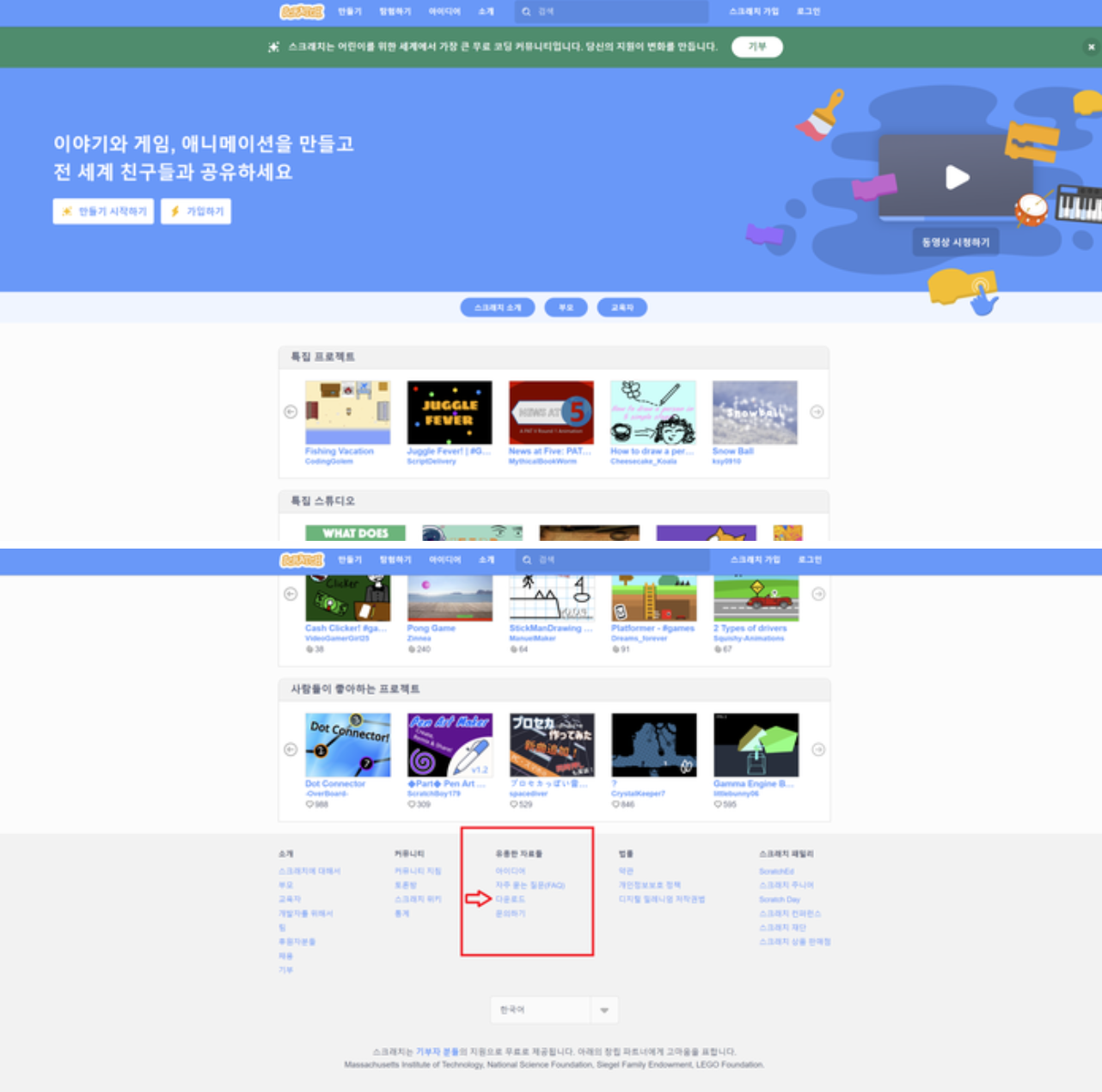Open author CodingGolem's profile link

329,462
